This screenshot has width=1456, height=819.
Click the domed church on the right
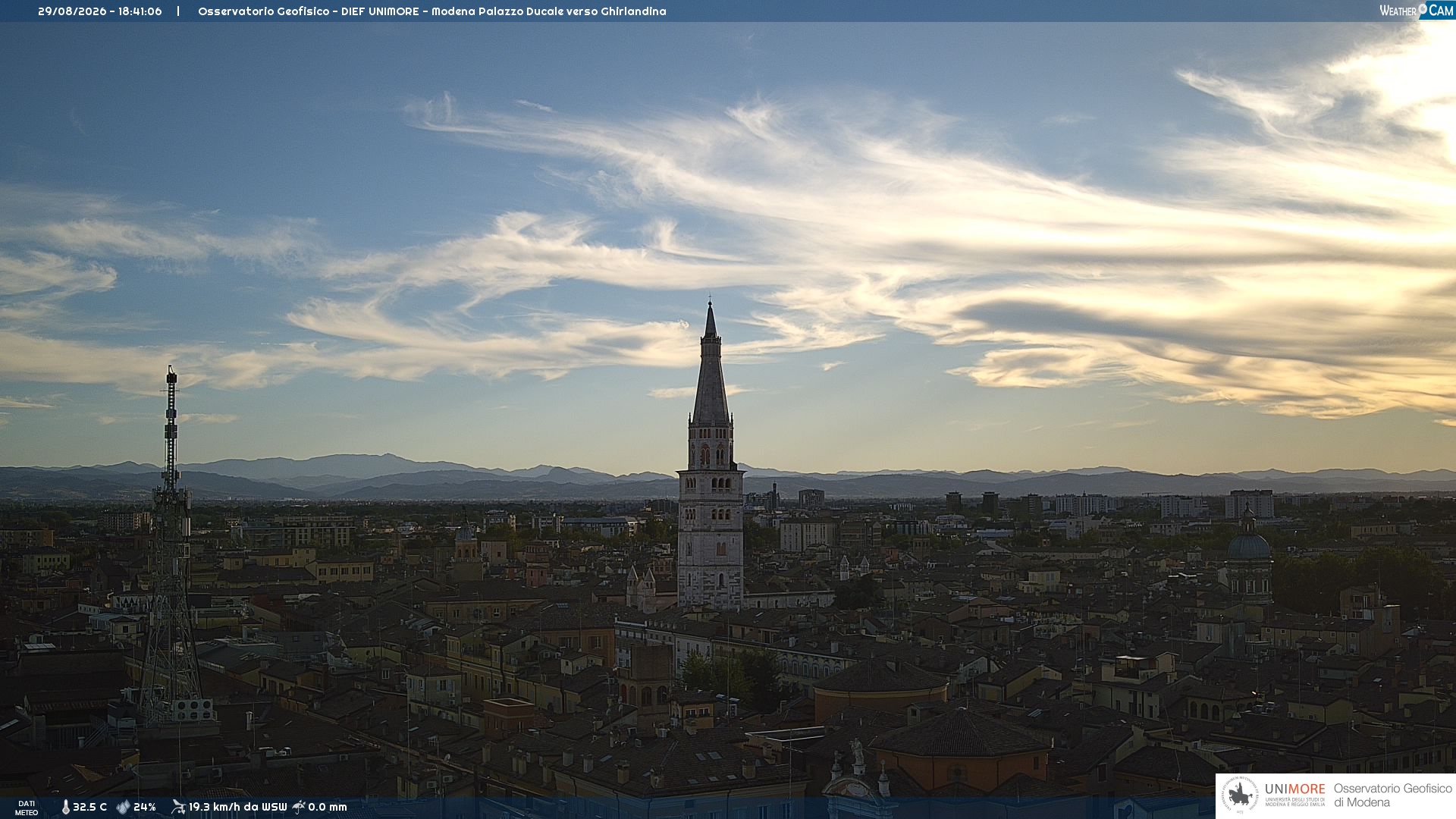1248,557
